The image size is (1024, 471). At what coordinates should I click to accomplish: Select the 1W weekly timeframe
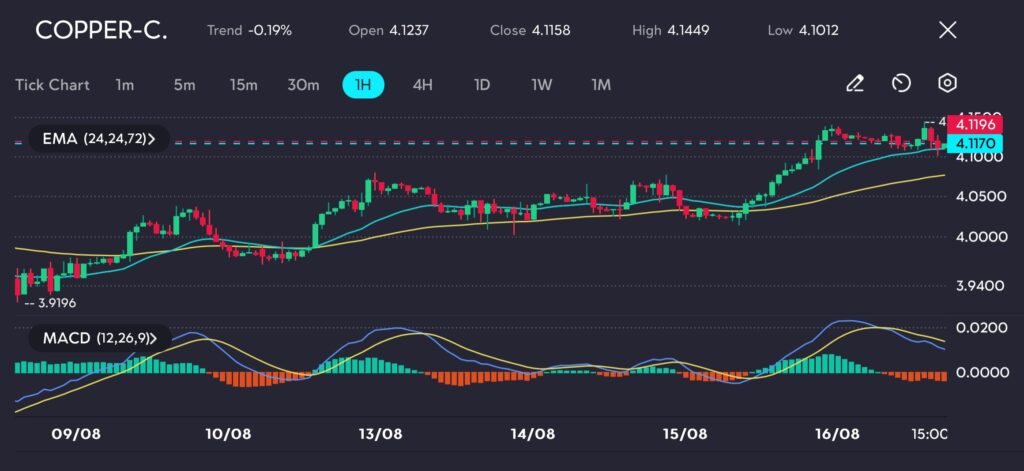(541, 85)
